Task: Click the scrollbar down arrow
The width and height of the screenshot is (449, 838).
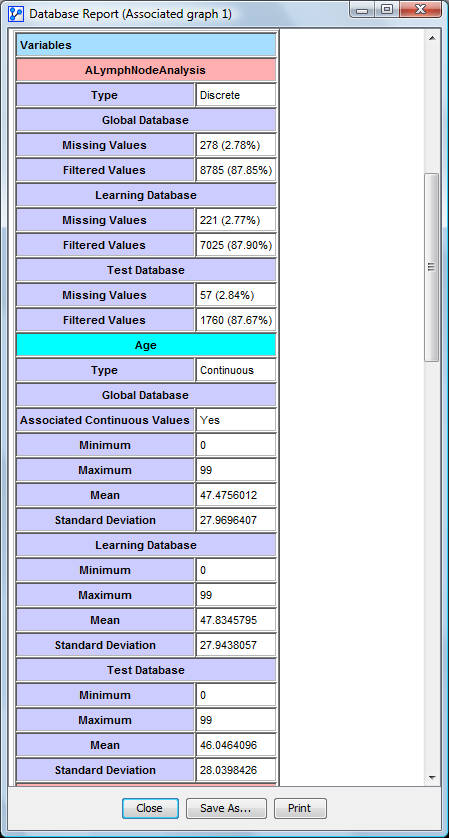Action: point(431,777)
